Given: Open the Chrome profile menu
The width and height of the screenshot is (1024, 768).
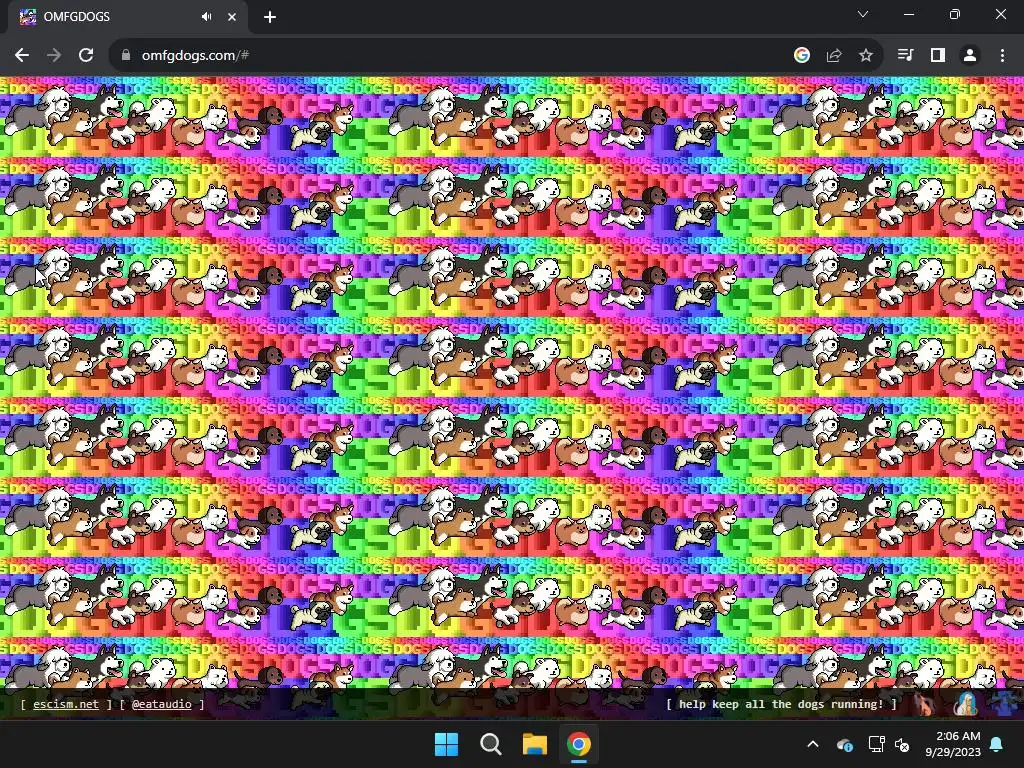Looking at the screenshot, I should (x=970, y=56).
